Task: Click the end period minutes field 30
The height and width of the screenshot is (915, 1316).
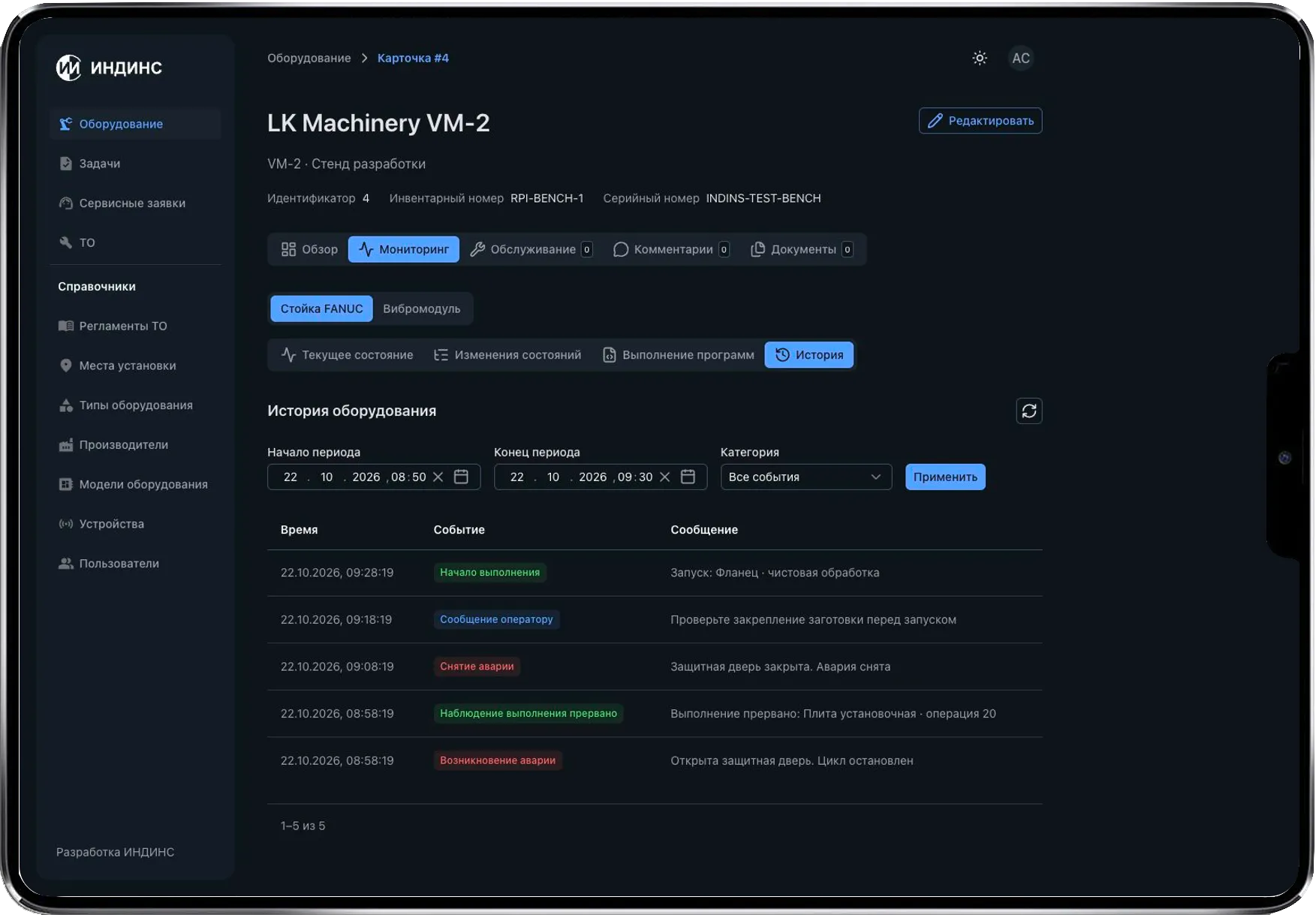Action: coord(646,477)
